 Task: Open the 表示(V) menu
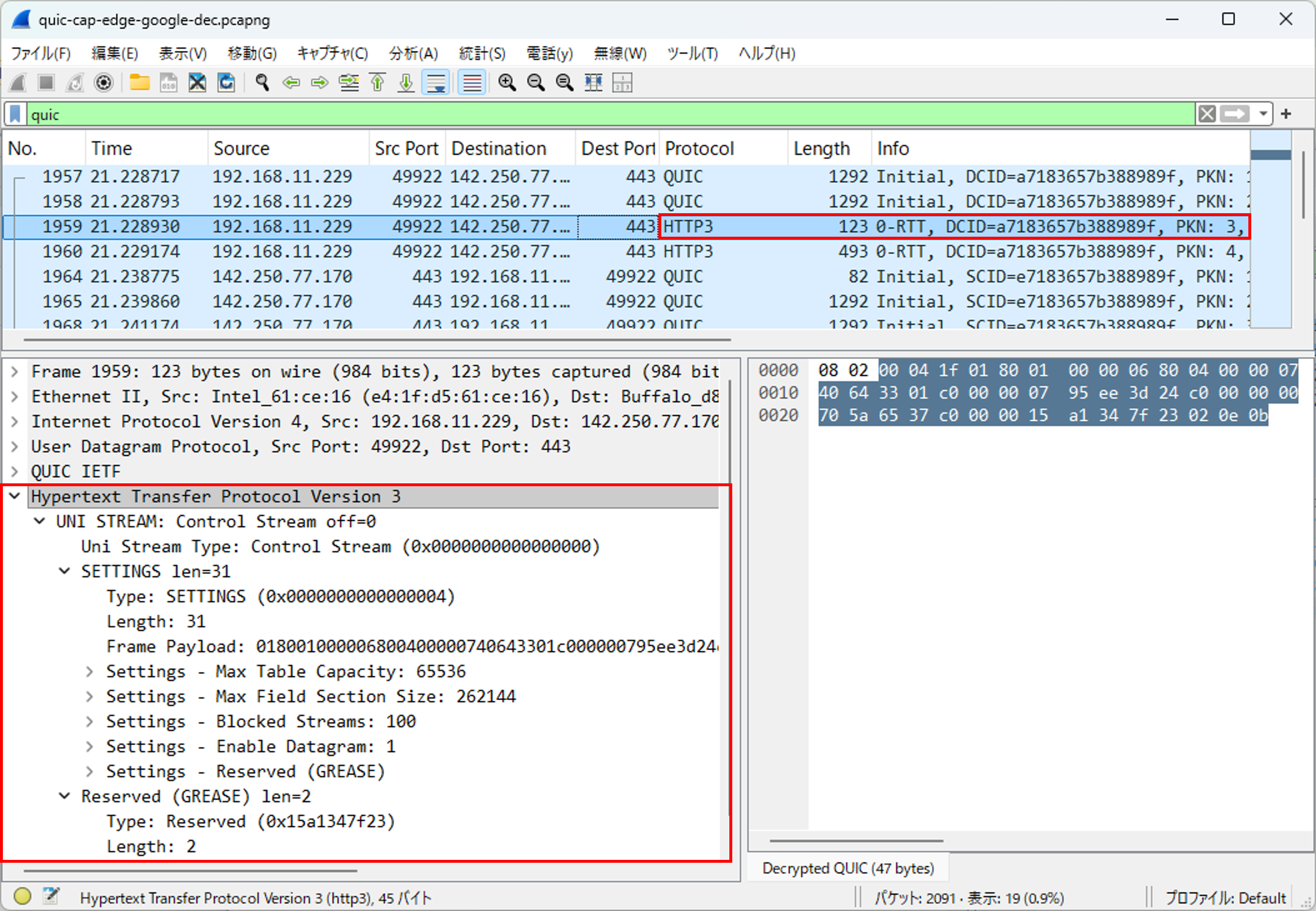click(x=183, y=54)
